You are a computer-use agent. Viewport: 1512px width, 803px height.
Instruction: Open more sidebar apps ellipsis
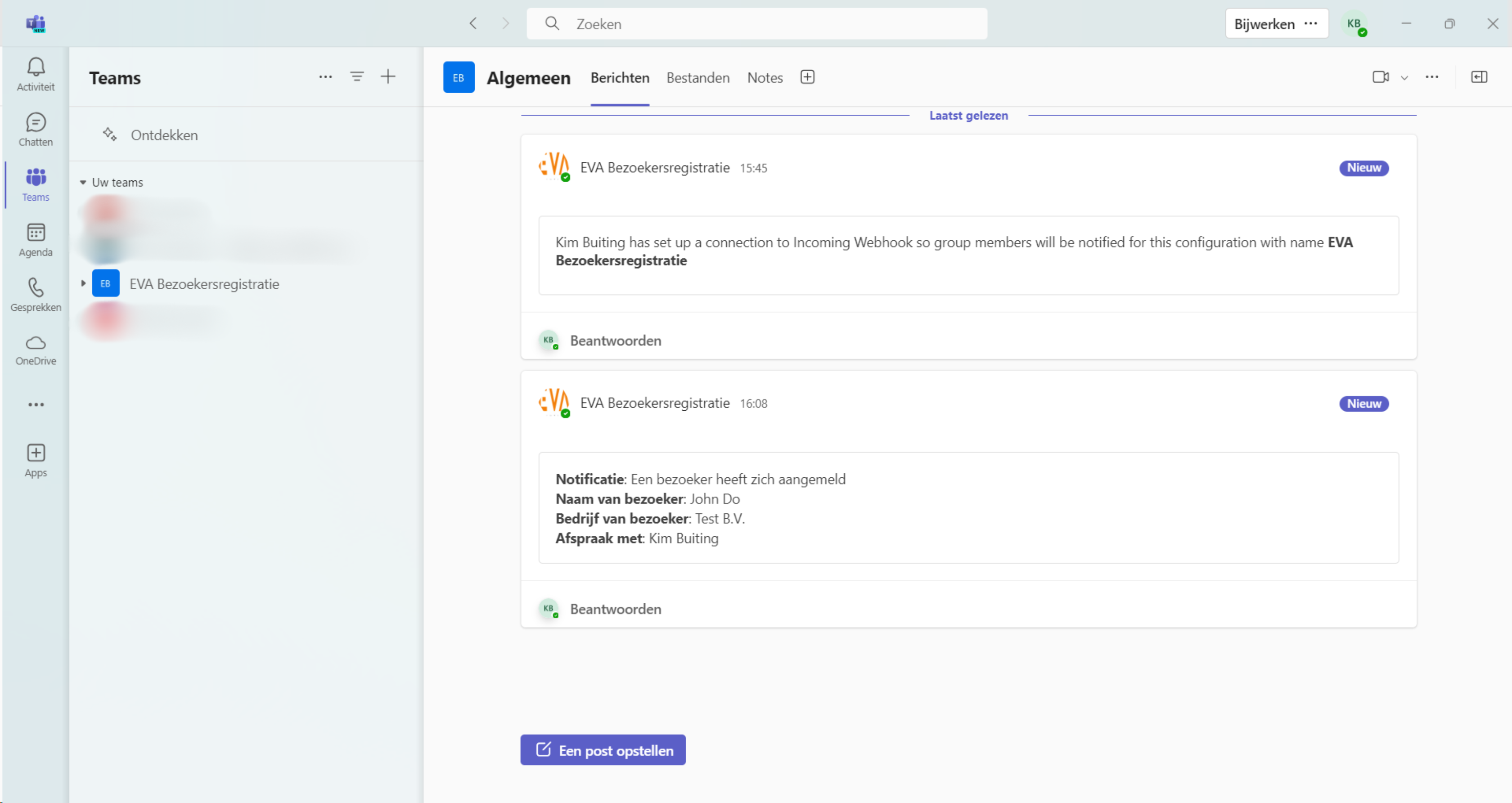coord(35,404)
